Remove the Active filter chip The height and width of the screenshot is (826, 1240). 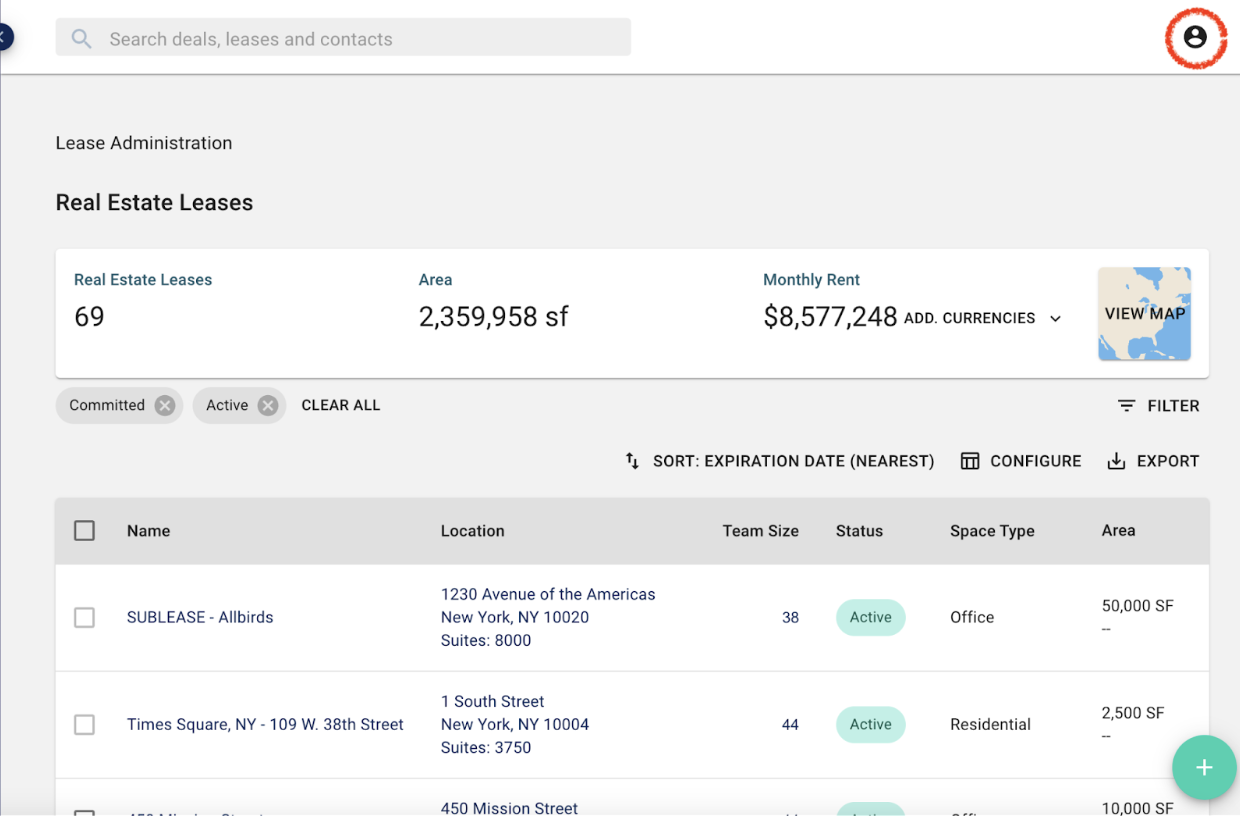pyautogui.click(x=267, y=405)
